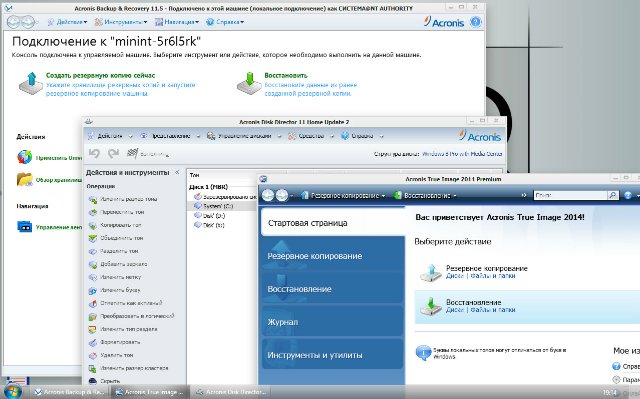The image size is (640, 399).
Task: Switch to Acronis Disk Director taskbar button
Action: (x=231, y=392)
